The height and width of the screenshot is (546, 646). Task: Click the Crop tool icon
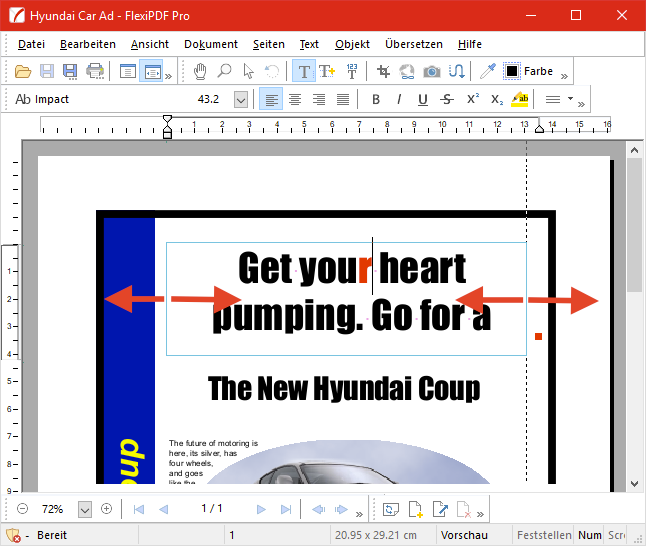383,71
